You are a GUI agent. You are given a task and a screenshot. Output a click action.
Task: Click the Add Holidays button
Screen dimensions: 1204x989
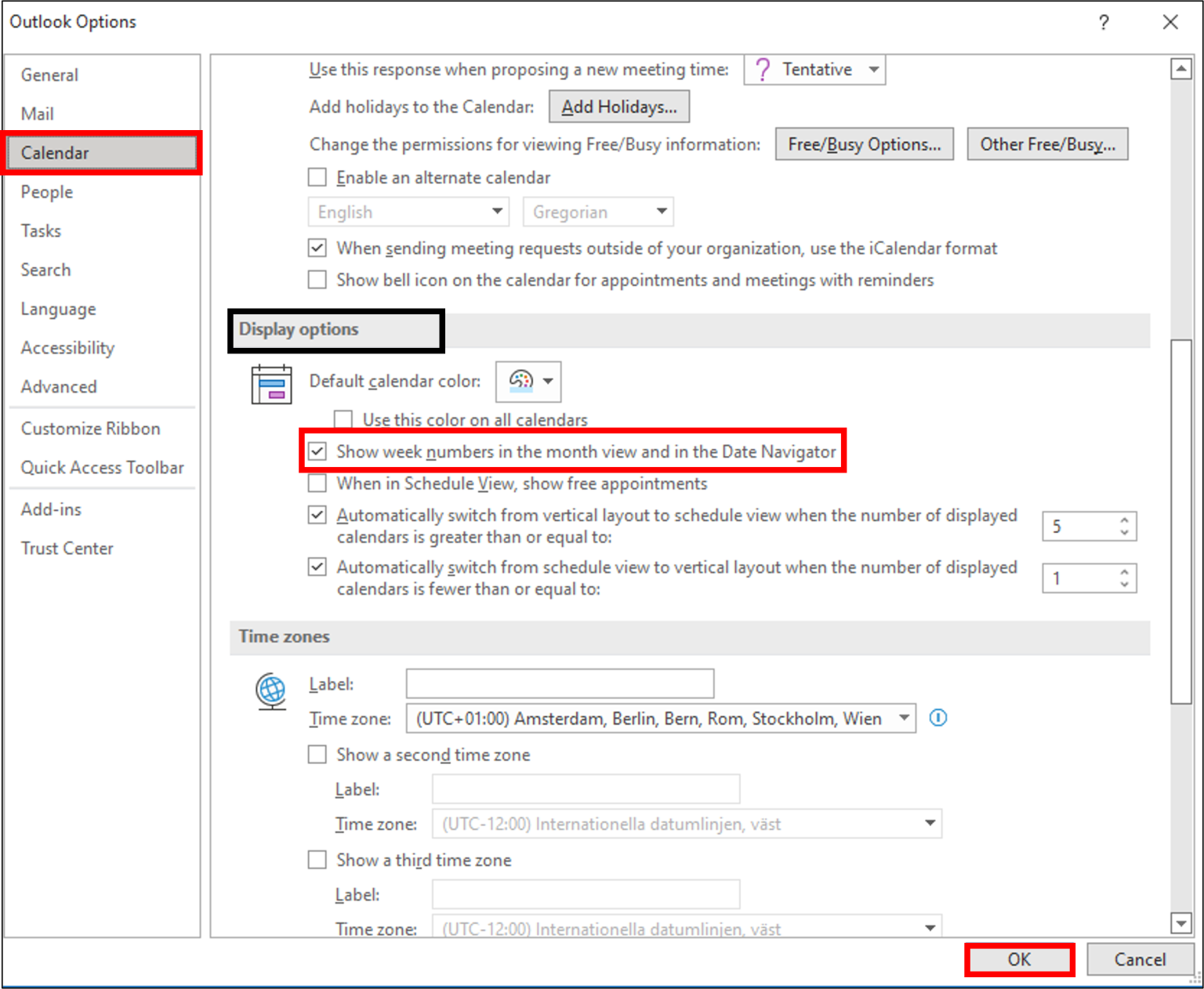point(618,107)
